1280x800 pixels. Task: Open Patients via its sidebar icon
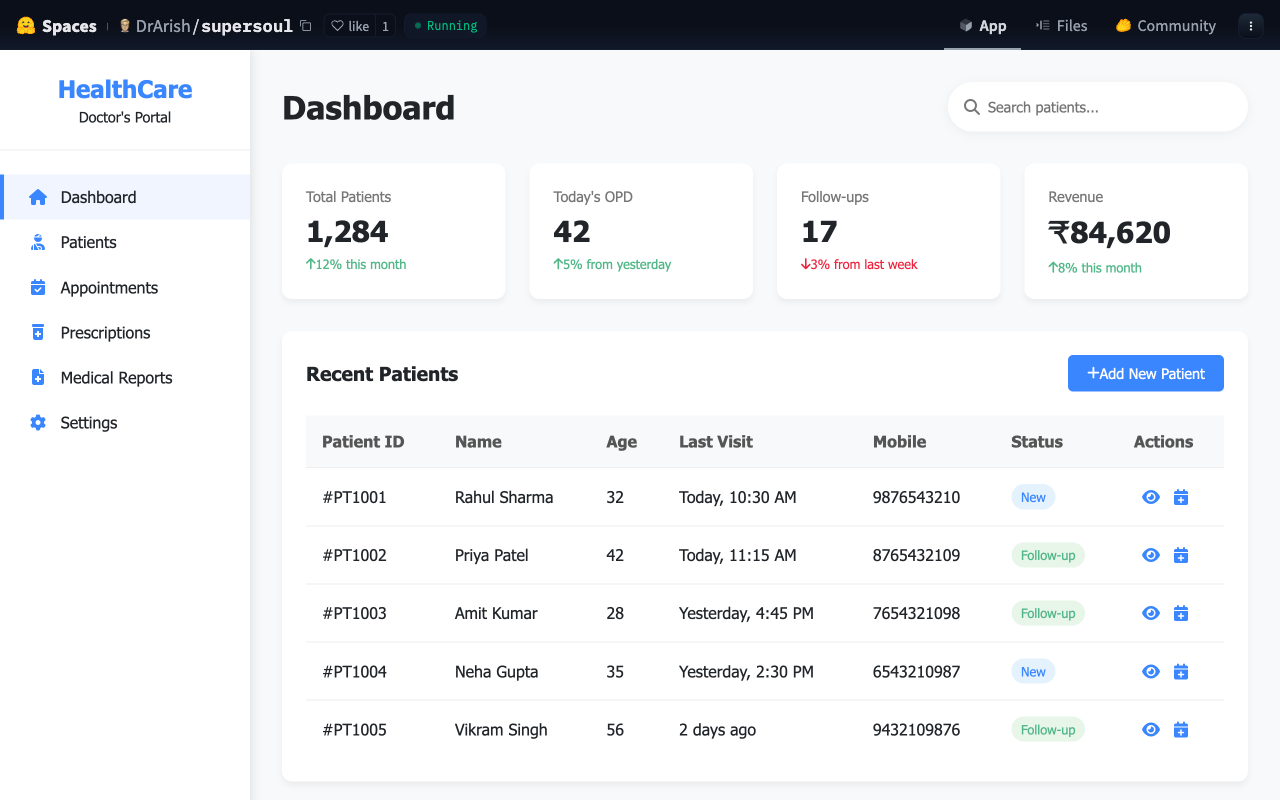coord(38,242)
